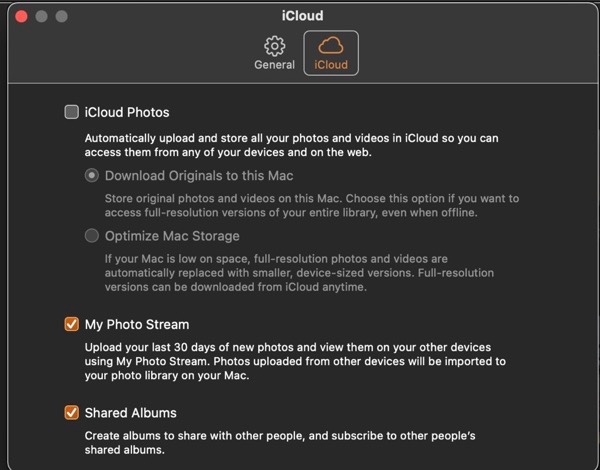The image size is (600, 470).
Task: Click the "Shared Albums" label text
Action: pos(131,412)
